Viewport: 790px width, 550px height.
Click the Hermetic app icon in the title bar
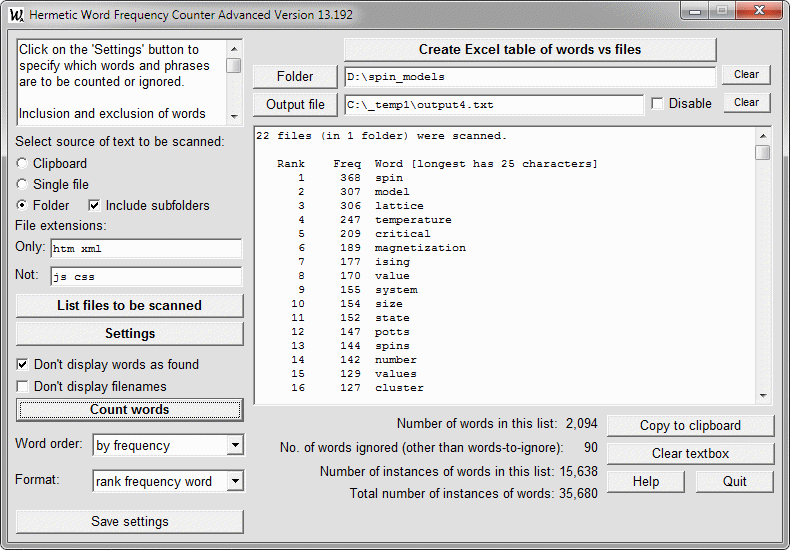tap(16, 14)
